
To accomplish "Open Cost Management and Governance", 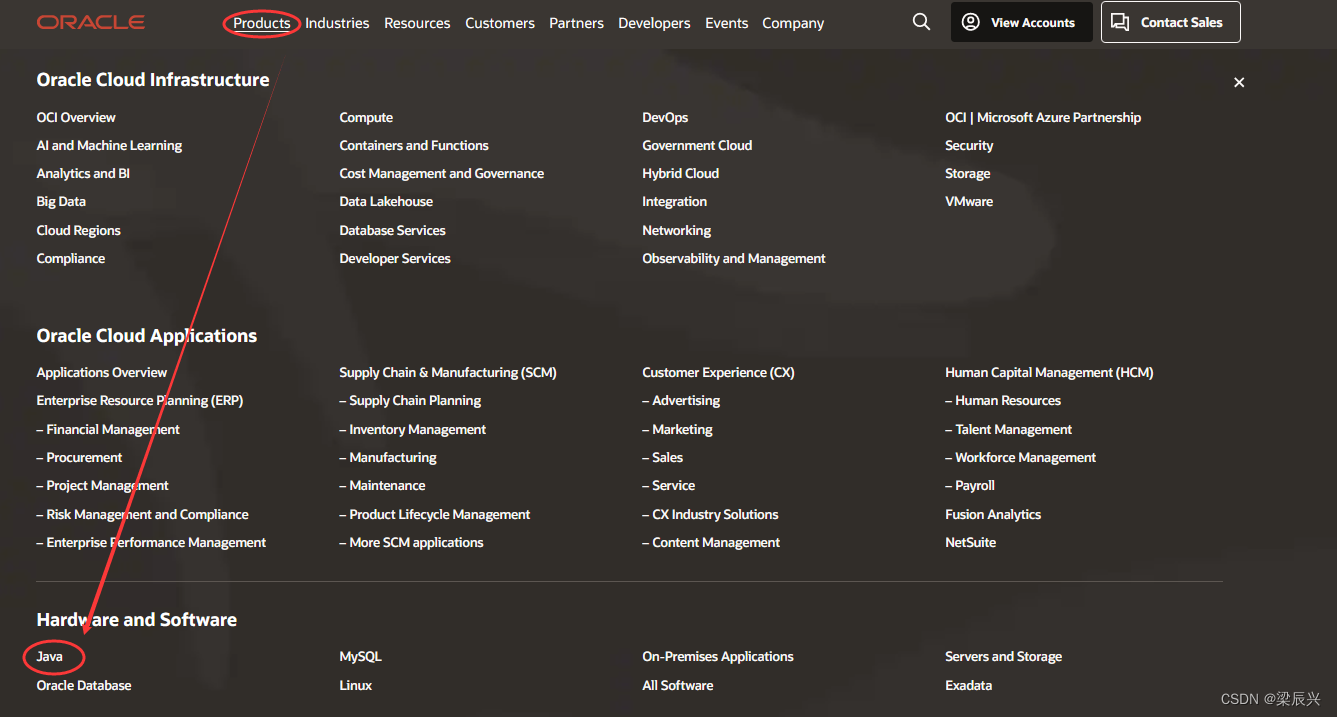I will [x=442, y=173].
